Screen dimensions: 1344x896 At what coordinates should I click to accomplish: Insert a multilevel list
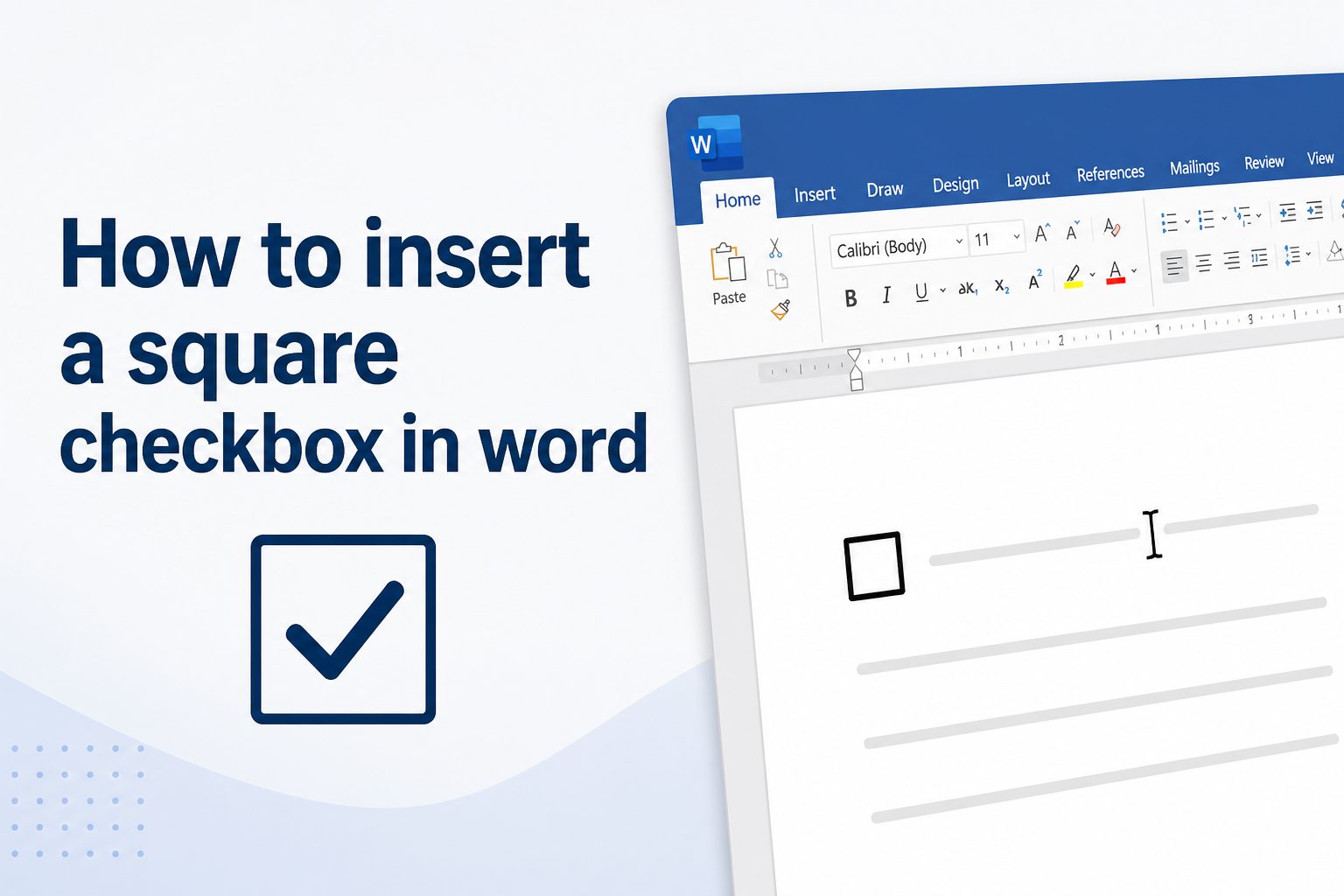(1242, 216)
